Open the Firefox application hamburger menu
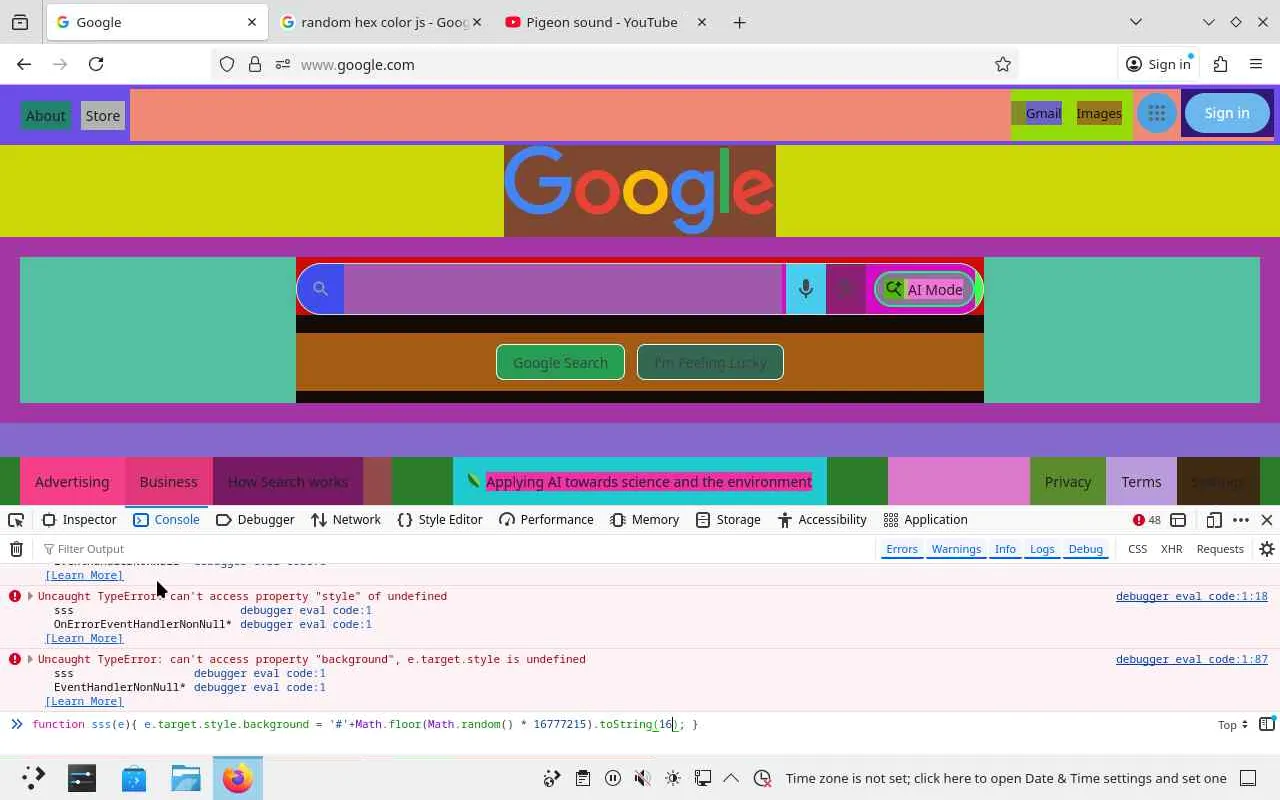Screen dimensions: 1280x800 [x=1256, y=64]
